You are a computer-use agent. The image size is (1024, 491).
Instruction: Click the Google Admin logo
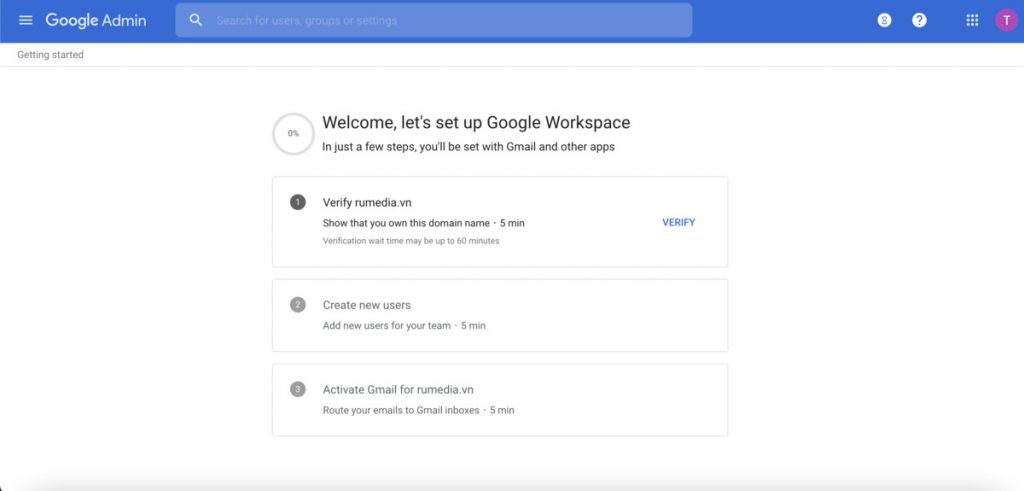(96, 20)
